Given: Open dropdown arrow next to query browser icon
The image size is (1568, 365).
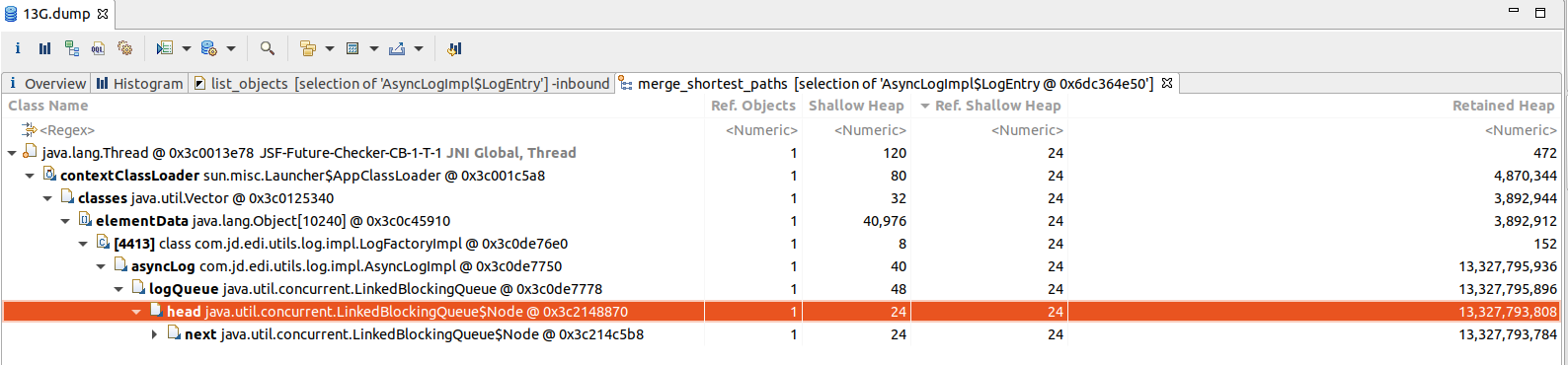Looking at the screenshot, I should pos(231,48).
